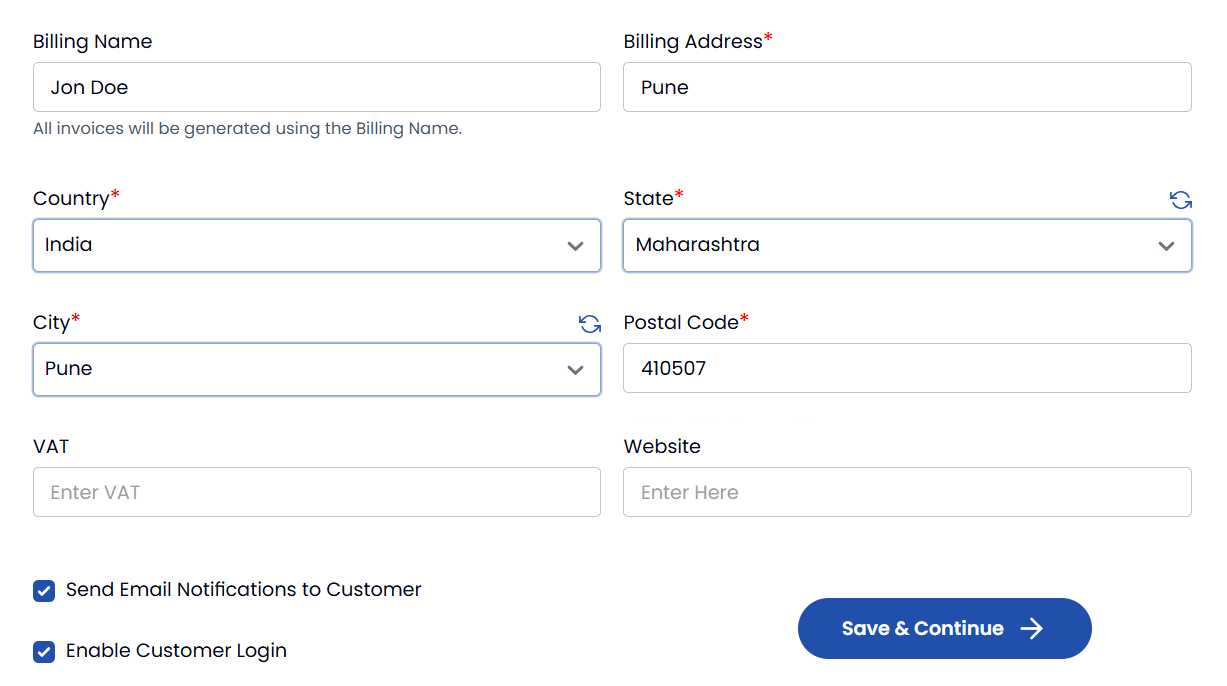This screenshot has height=686, width=1227.
Task: Click the Save & Continue button
Action: coord(944,629)
